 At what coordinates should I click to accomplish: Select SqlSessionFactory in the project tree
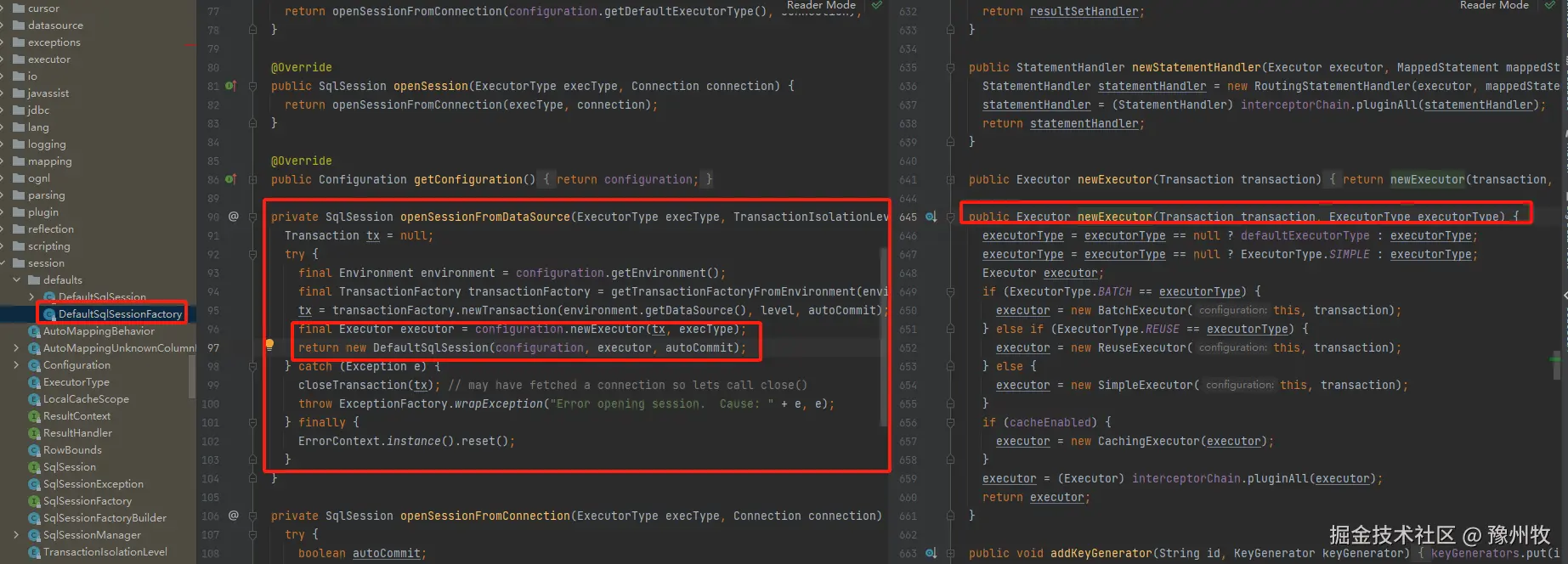click(x=88, y=501)
